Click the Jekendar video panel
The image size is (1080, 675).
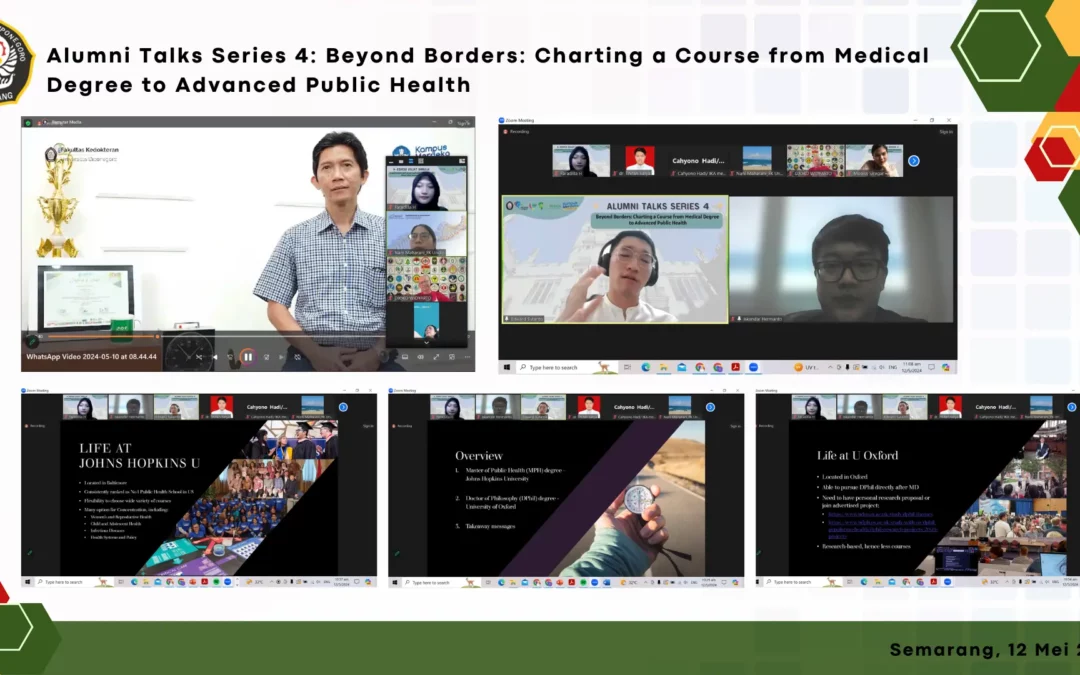[x=841, y=259]
